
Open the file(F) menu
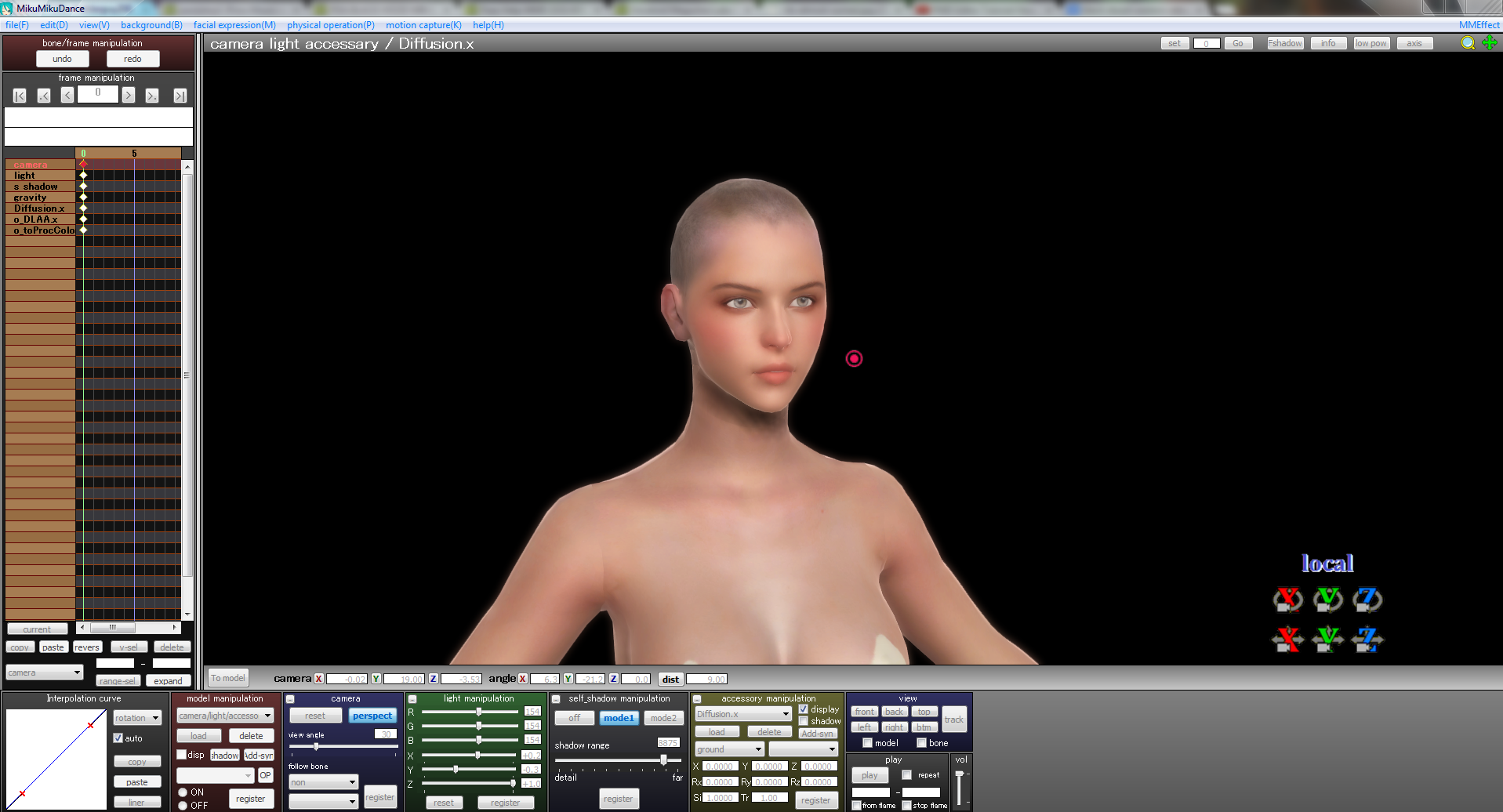coord(17,25)
